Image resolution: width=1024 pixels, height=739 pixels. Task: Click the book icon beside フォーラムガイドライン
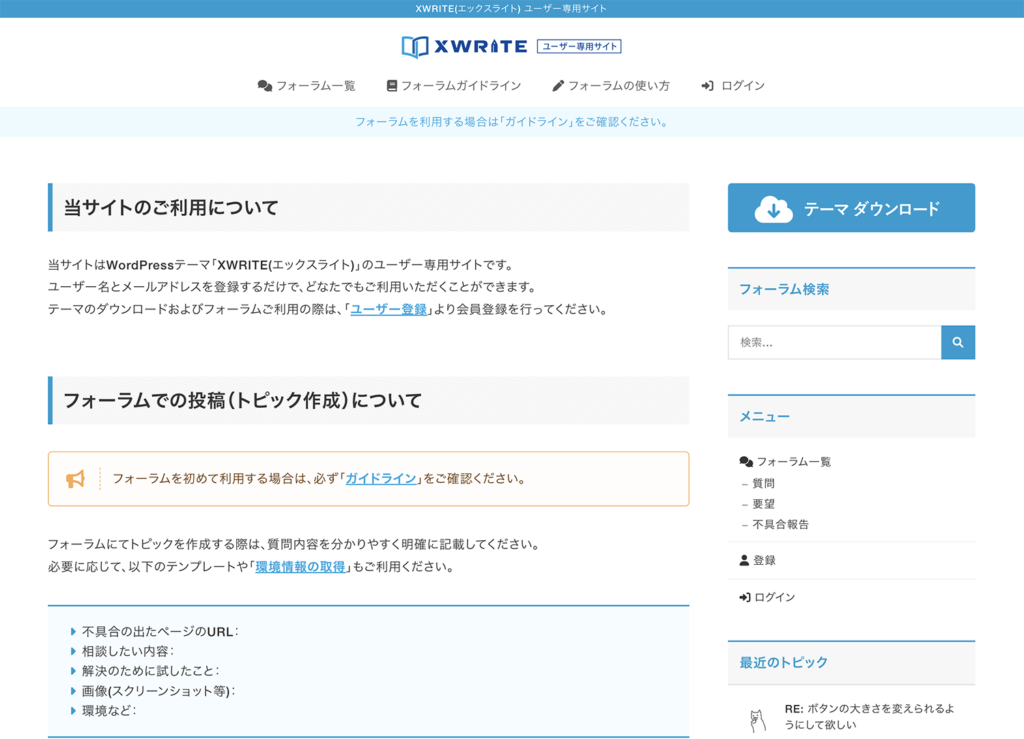coord(390,85)
